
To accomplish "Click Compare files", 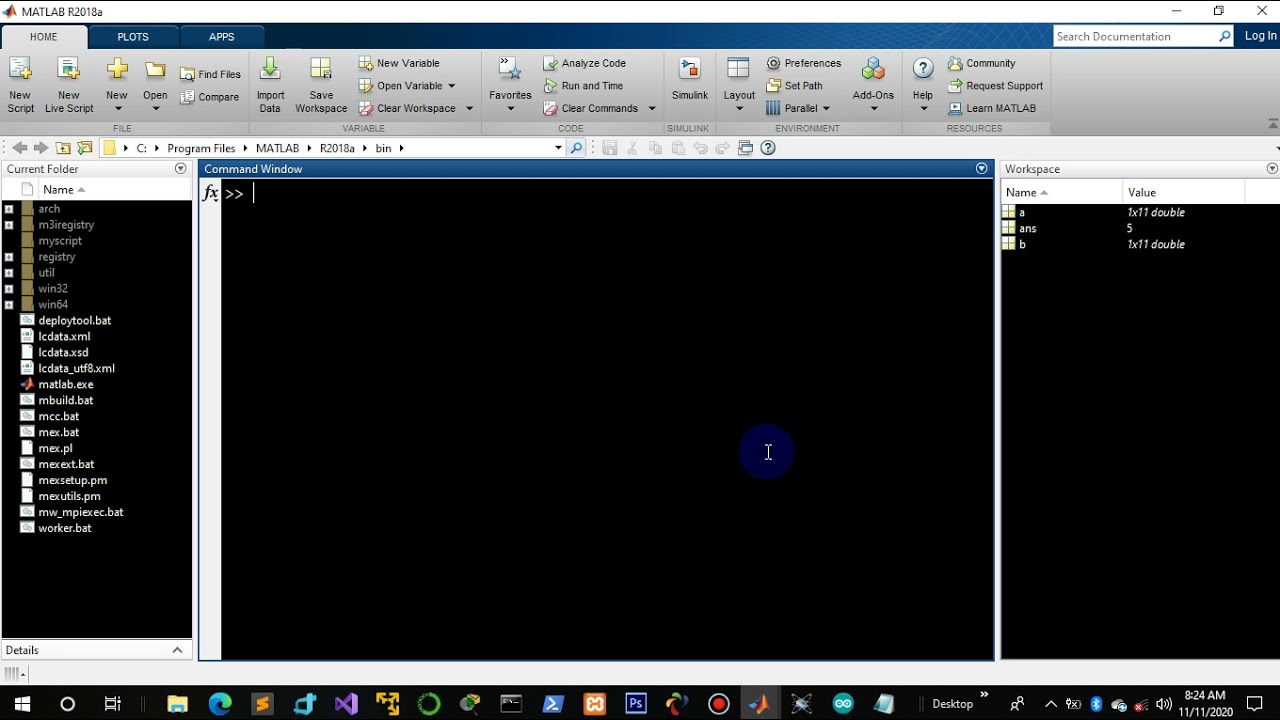I will [x=210, y=97].
